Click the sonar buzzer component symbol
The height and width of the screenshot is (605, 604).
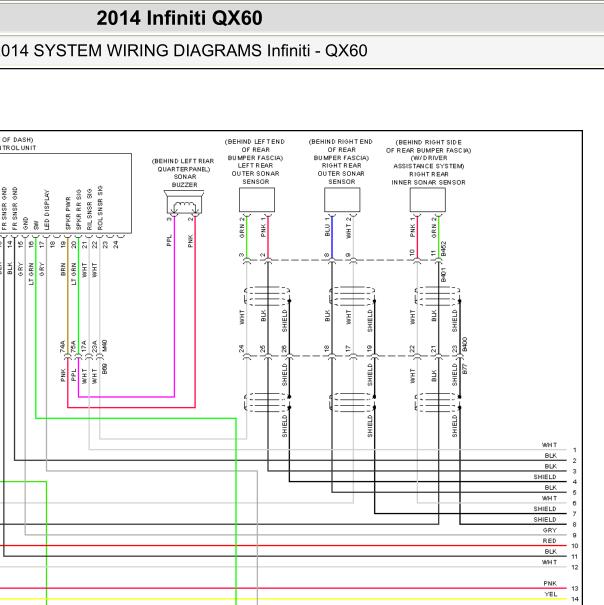tap(184, 202)
